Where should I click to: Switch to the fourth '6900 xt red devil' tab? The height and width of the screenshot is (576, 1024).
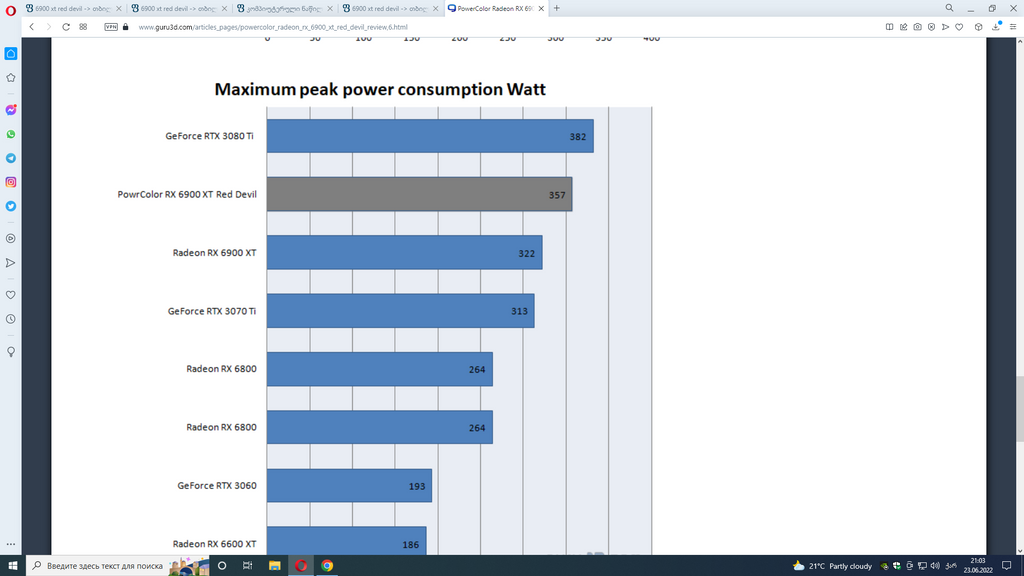click(x=391, y=8)
